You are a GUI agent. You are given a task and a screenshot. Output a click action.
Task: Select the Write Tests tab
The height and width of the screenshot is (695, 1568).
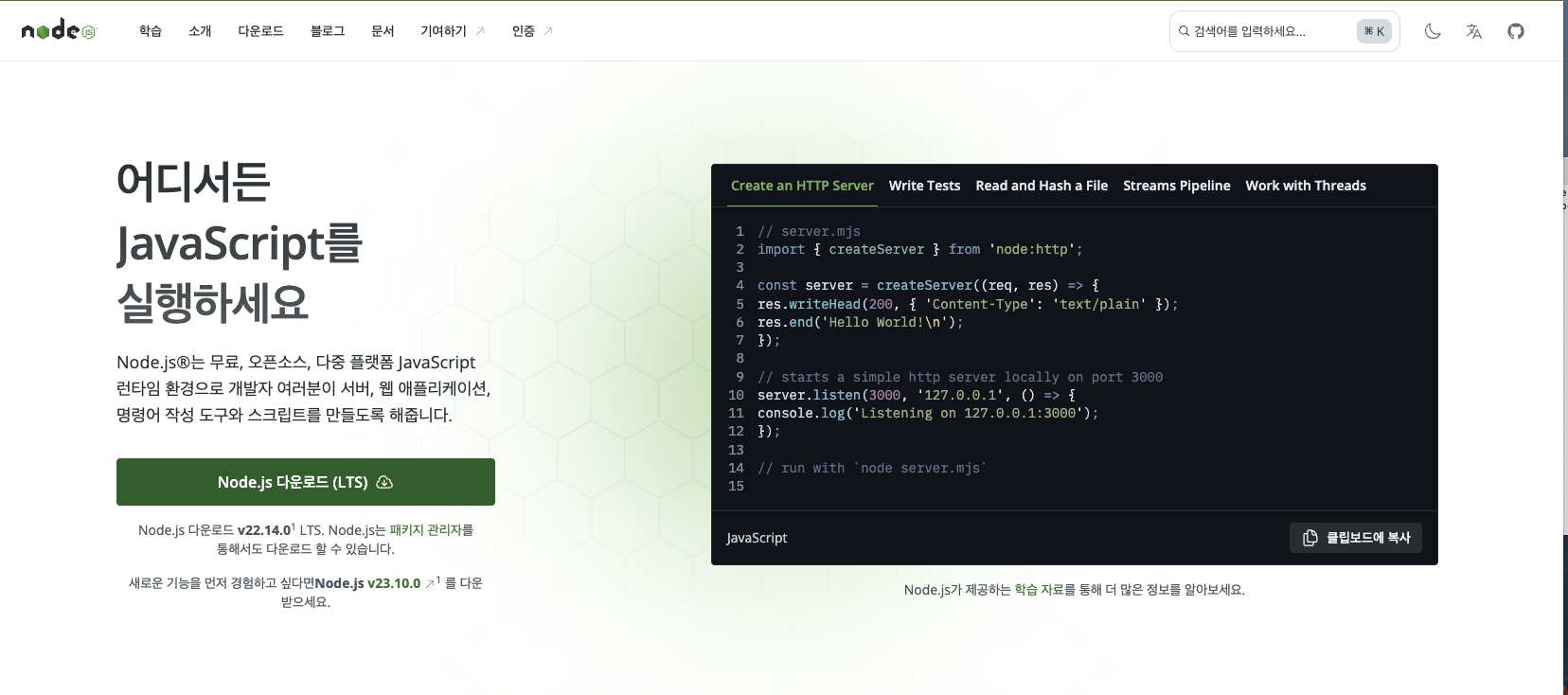(924, 186)
